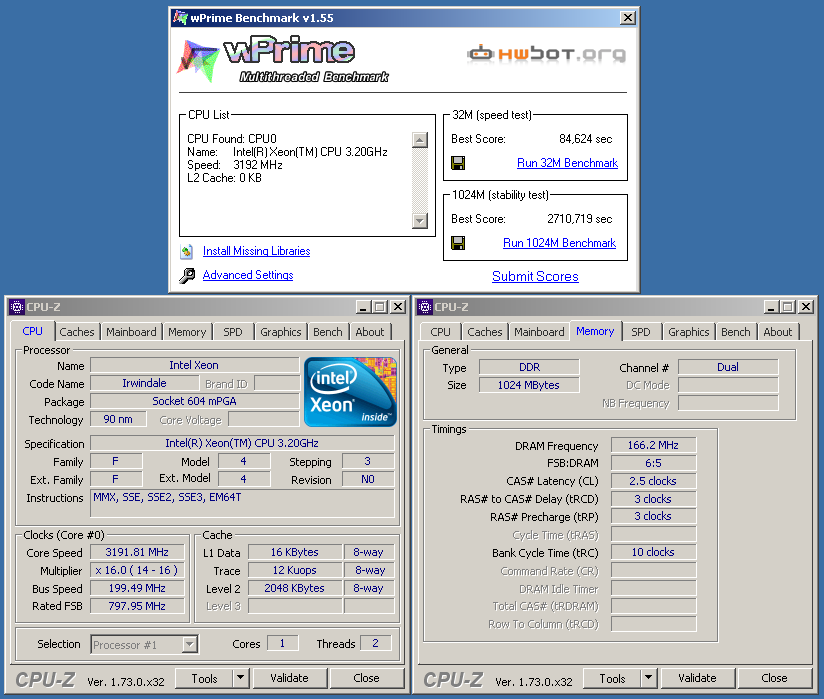Open Install Missing Libraries link
This screenshot has width=824, height=699.
coord(256,251)
